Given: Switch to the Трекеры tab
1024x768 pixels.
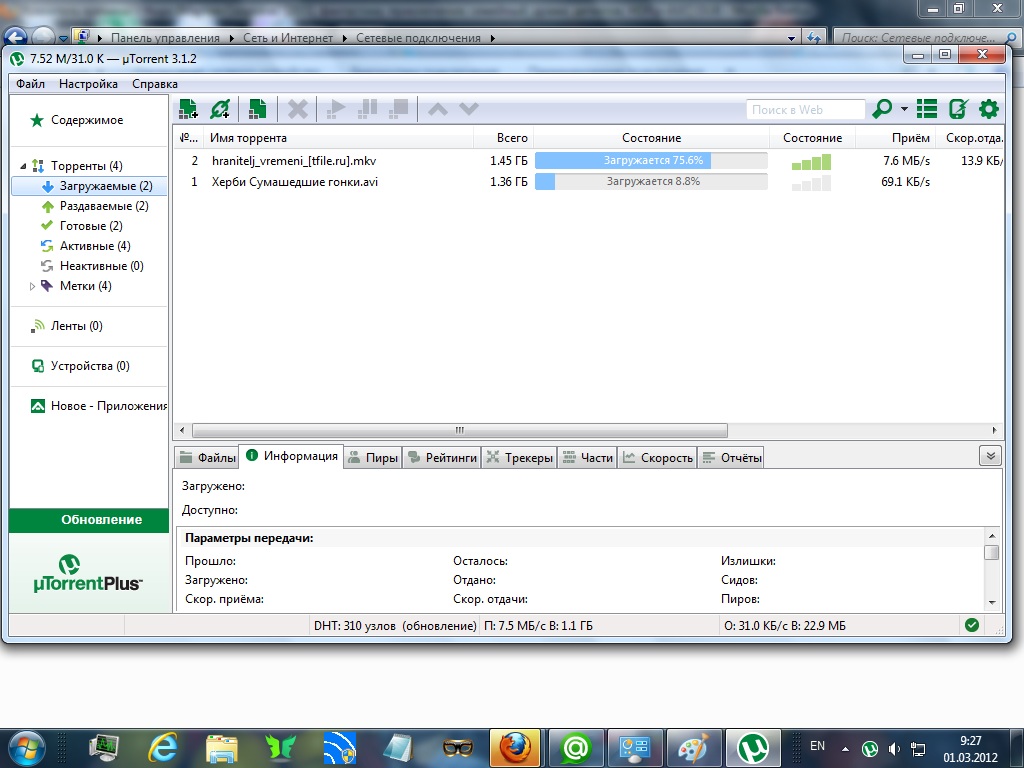Looking at the screenshot, I should (x=519, y=458).
